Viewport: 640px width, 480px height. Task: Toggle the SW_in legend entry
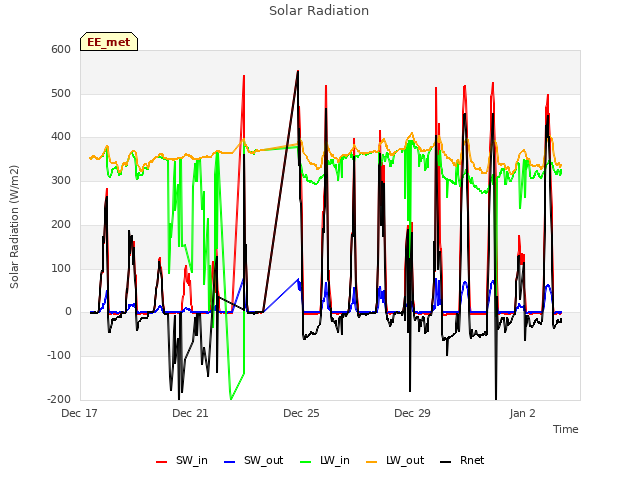182,460
